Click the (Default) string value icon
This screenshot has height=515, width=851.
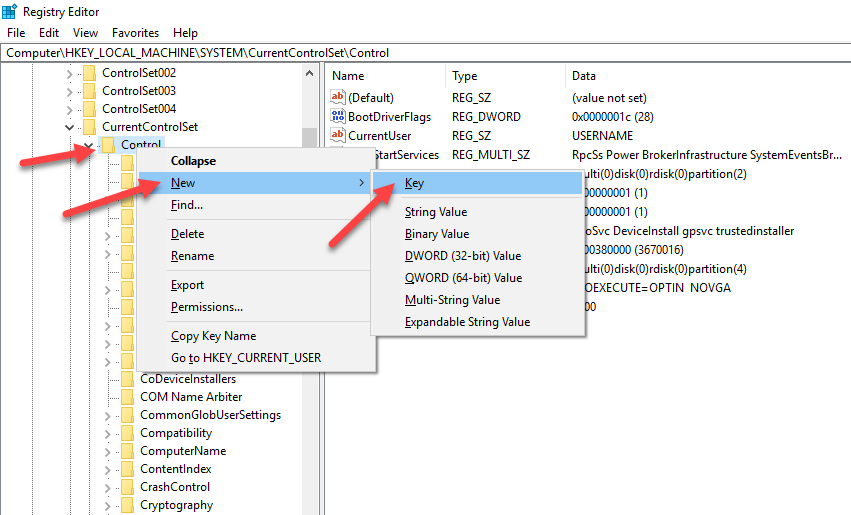click(x=338, y=98)
